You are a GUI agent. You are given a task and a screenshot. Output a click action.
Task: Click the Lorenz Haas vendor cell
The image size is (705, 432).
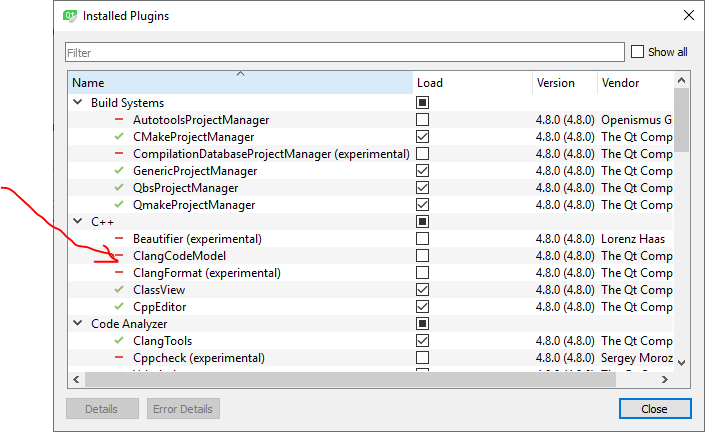click(x=633, y=239)
